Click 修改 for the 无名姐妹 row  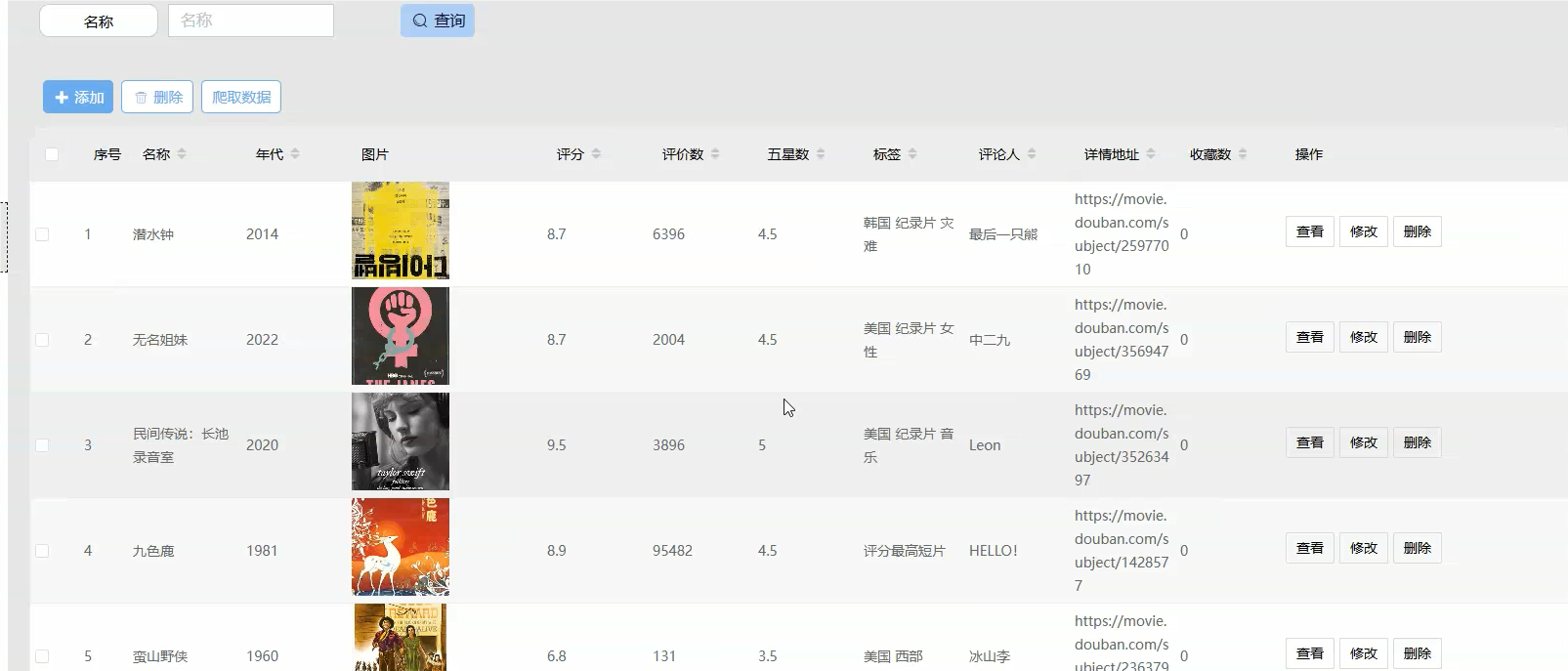click(1364, 337)
